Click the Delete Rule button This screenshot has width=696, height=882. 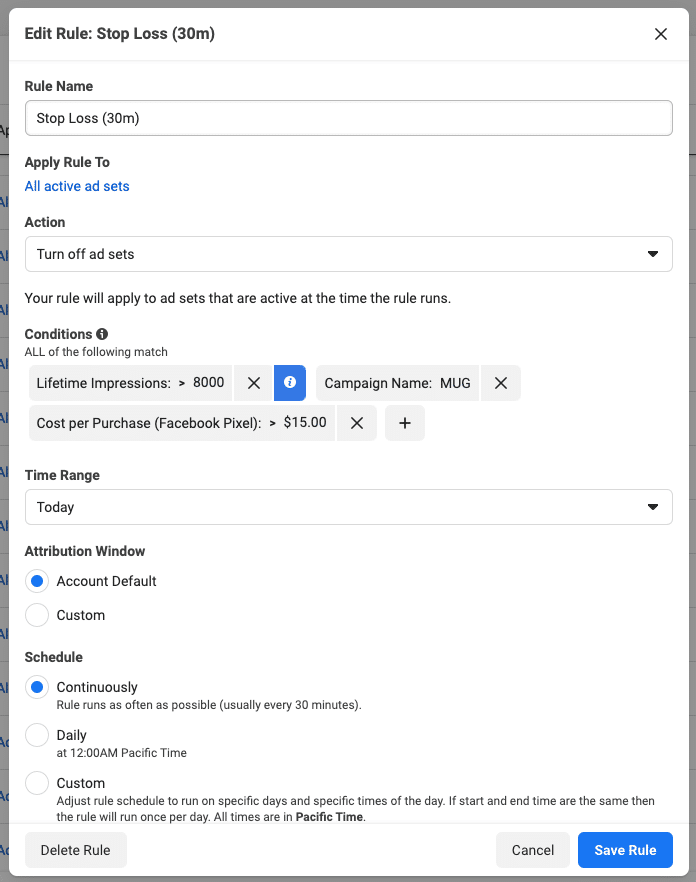click(x=75, y=850)
